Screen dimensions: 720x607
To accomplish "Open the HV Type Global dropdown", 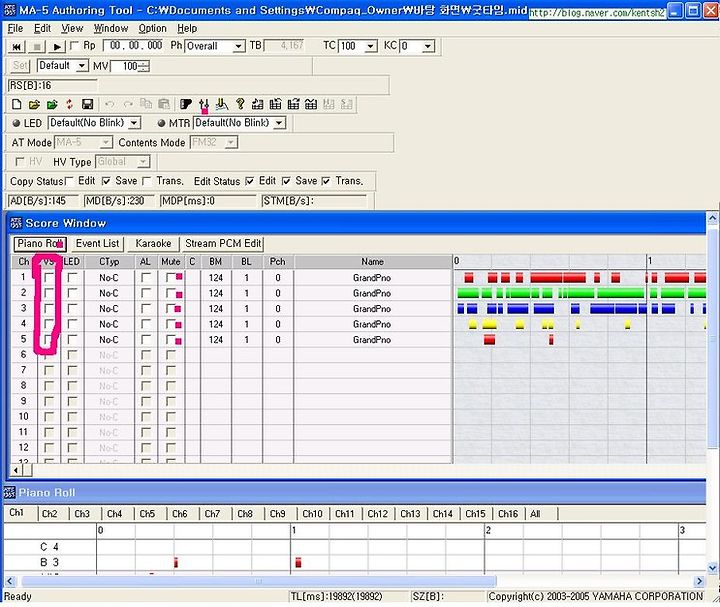I will (143, 162).
